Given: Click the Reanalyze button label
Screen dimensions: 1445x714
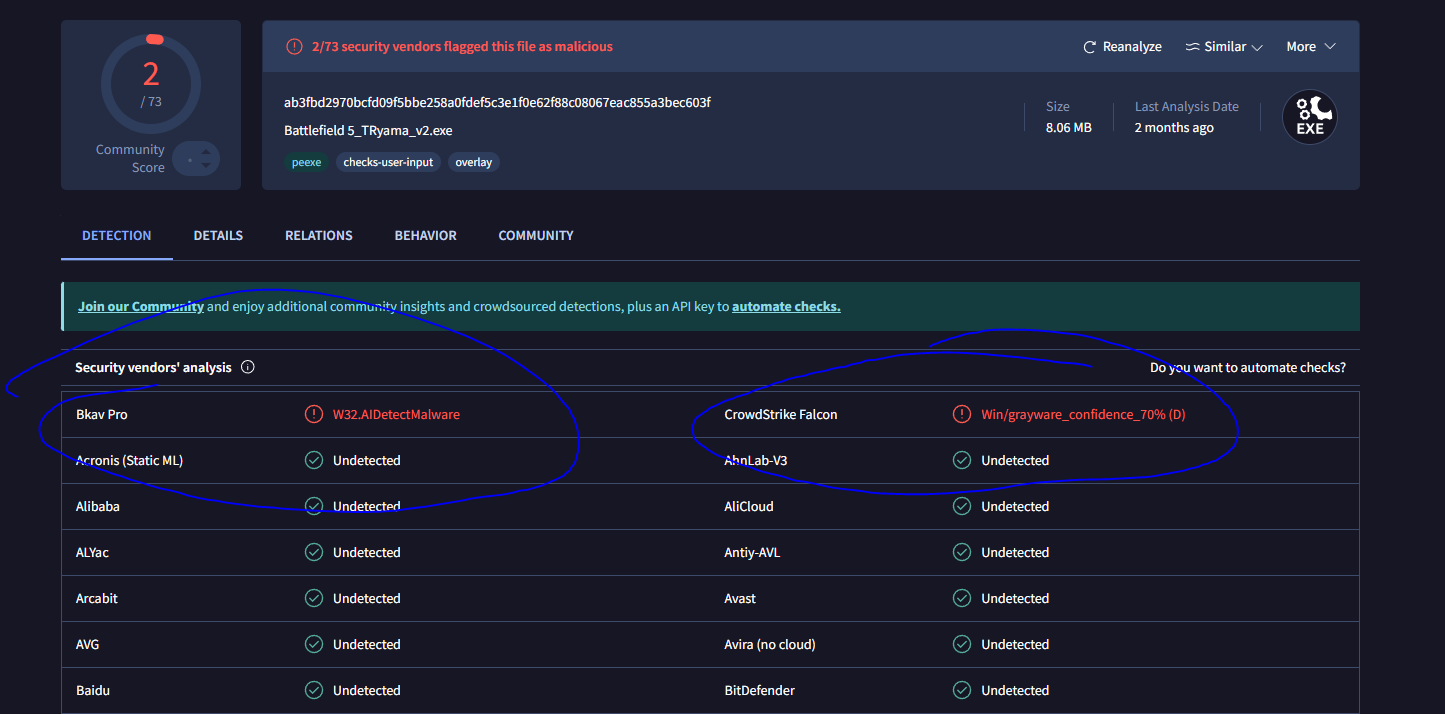Looking at the screenshot, I should coord(1132,47).
